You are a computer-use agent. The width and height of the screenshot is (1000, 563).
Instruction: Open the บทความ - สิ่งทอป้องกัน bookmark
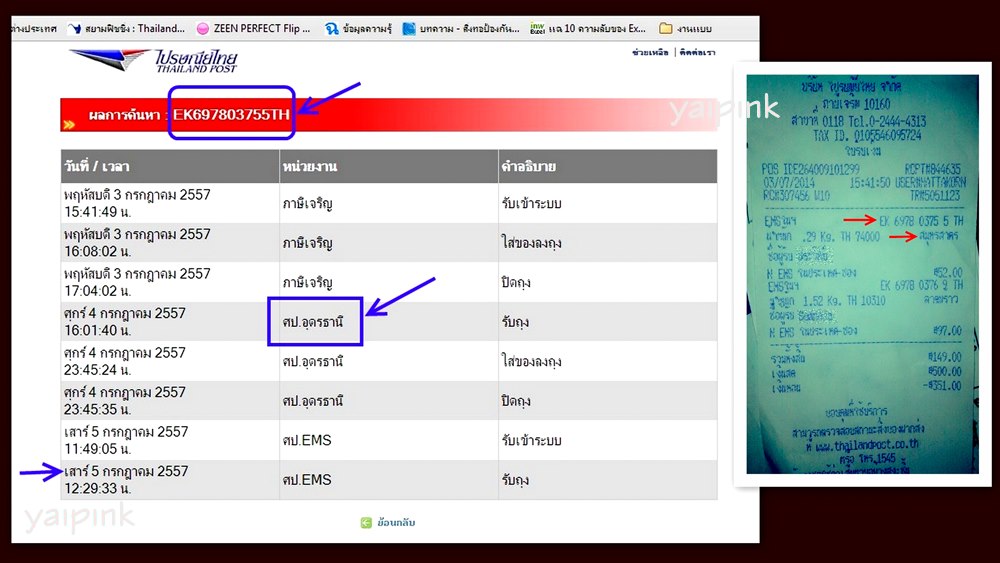point(469,29)
